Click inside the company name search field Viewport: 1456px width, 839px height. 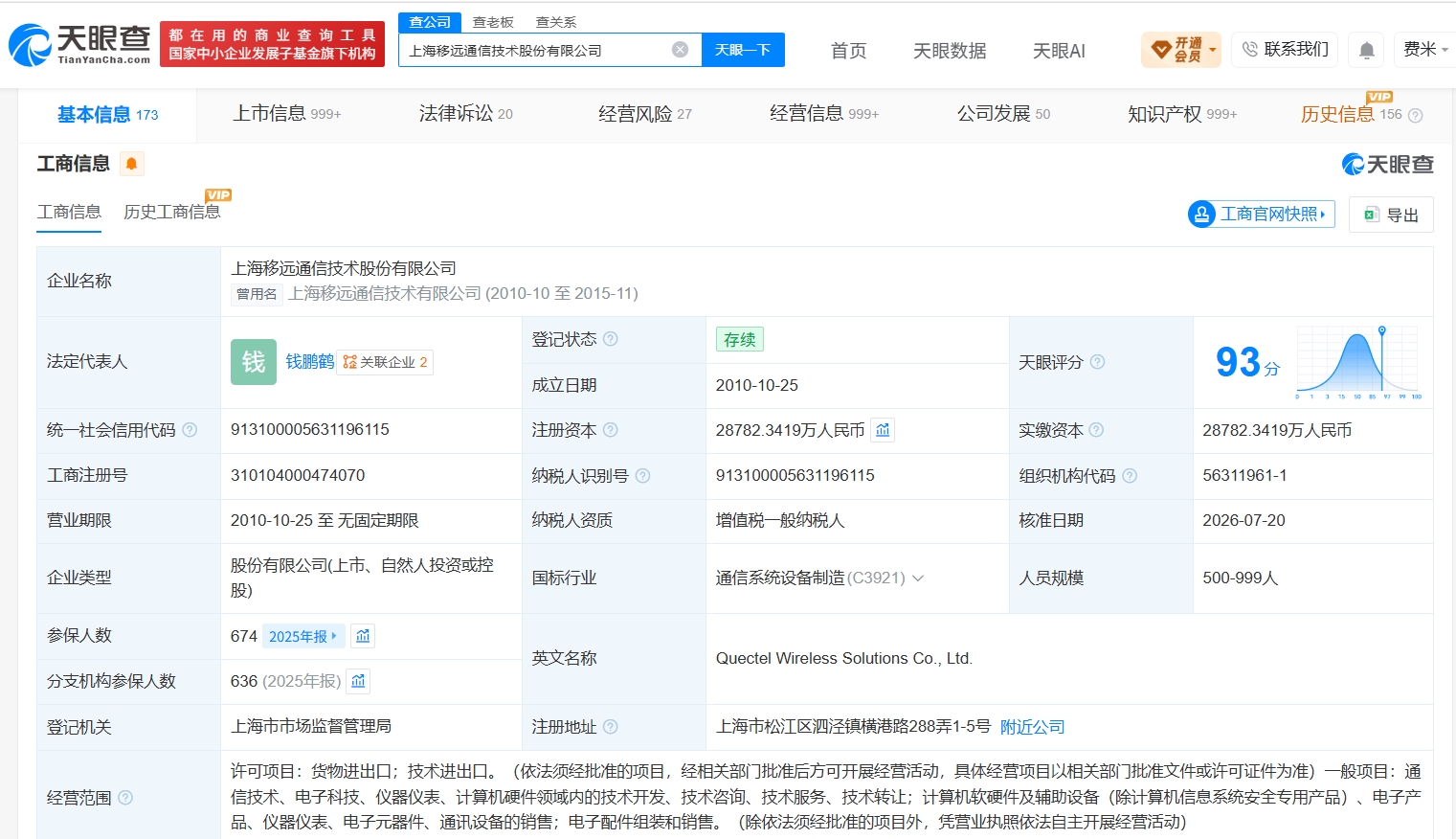[534, 50]
